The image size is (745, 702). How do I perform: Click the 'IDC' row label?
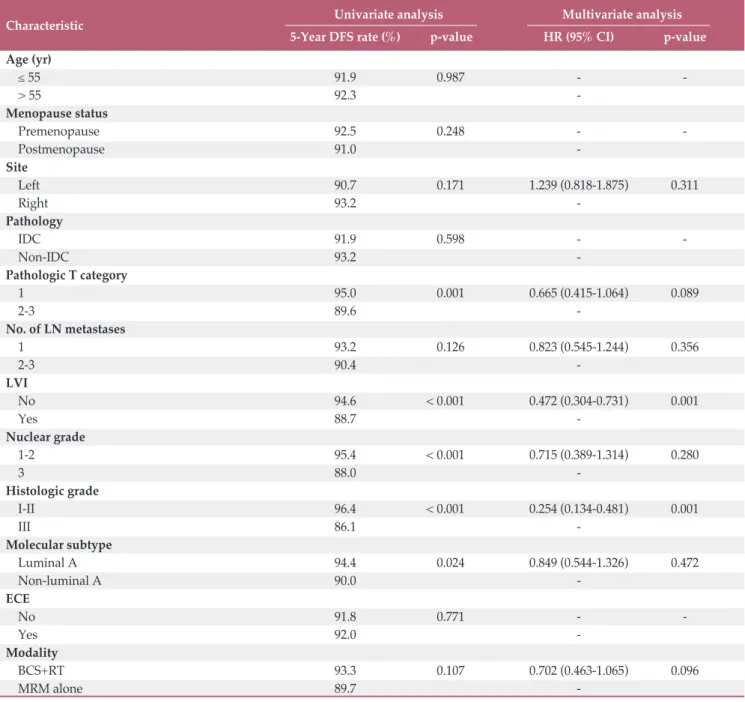[x=29, y=239]
